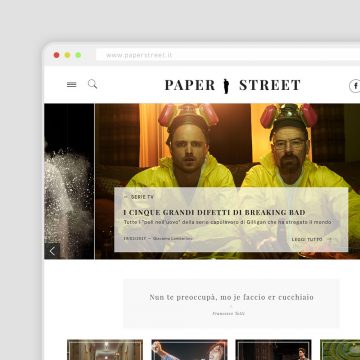Open the second article thumbnail
This screenshot has height=360, width=360.
point(189,350)
